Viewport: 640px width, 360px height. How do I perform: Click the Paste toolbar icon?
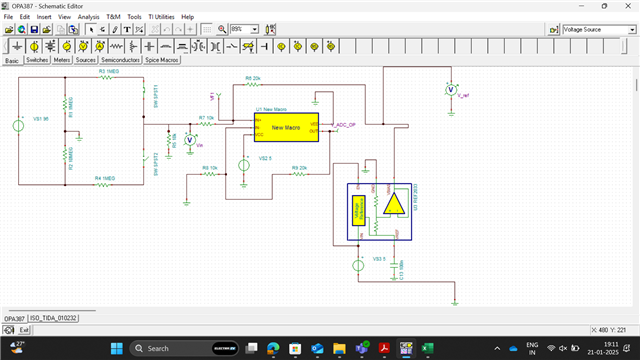click(73, 29)
